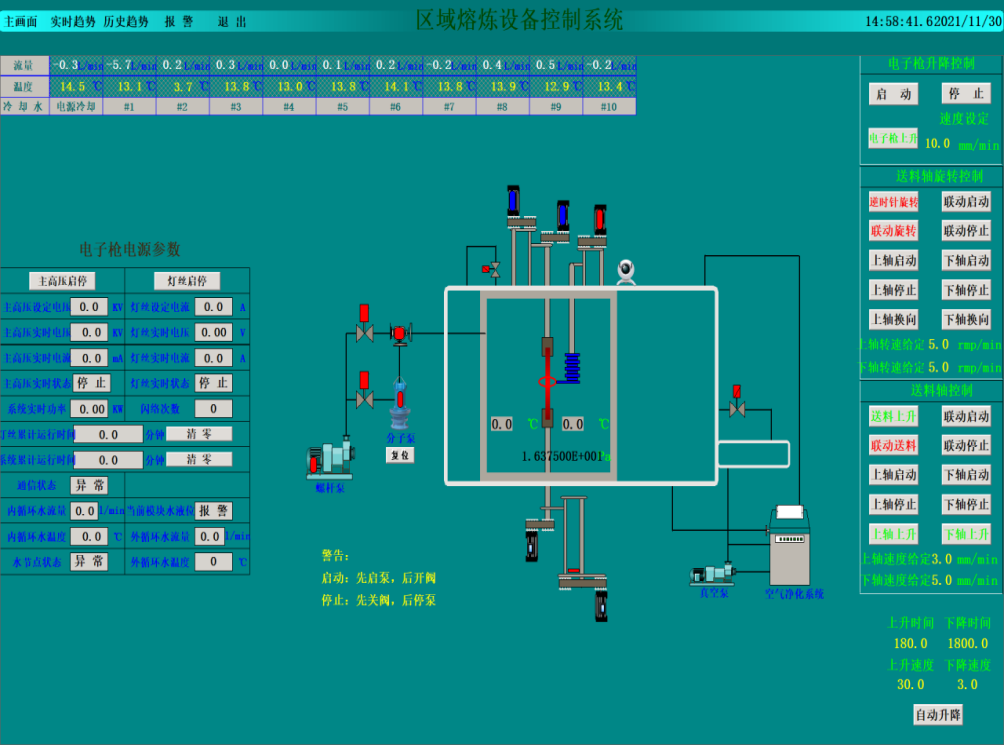The image size is (1004, 746).
Task: Click the small red valve at chamber top-left
Action: (491, 269)
